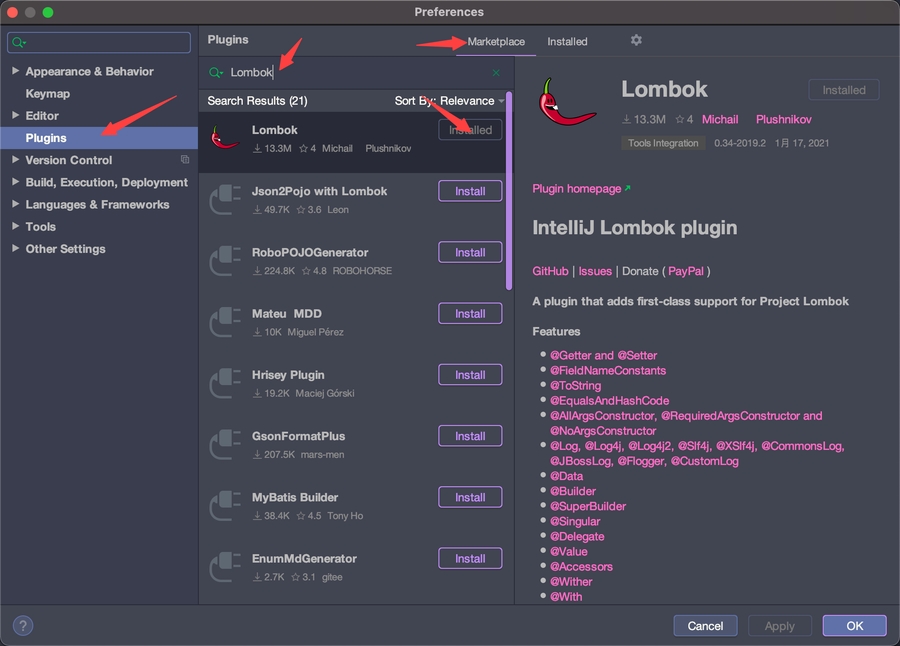This screenshot has width=900, height=646.
Task: Expand the Appearance & Behavior section
Action: coord(15,72)
